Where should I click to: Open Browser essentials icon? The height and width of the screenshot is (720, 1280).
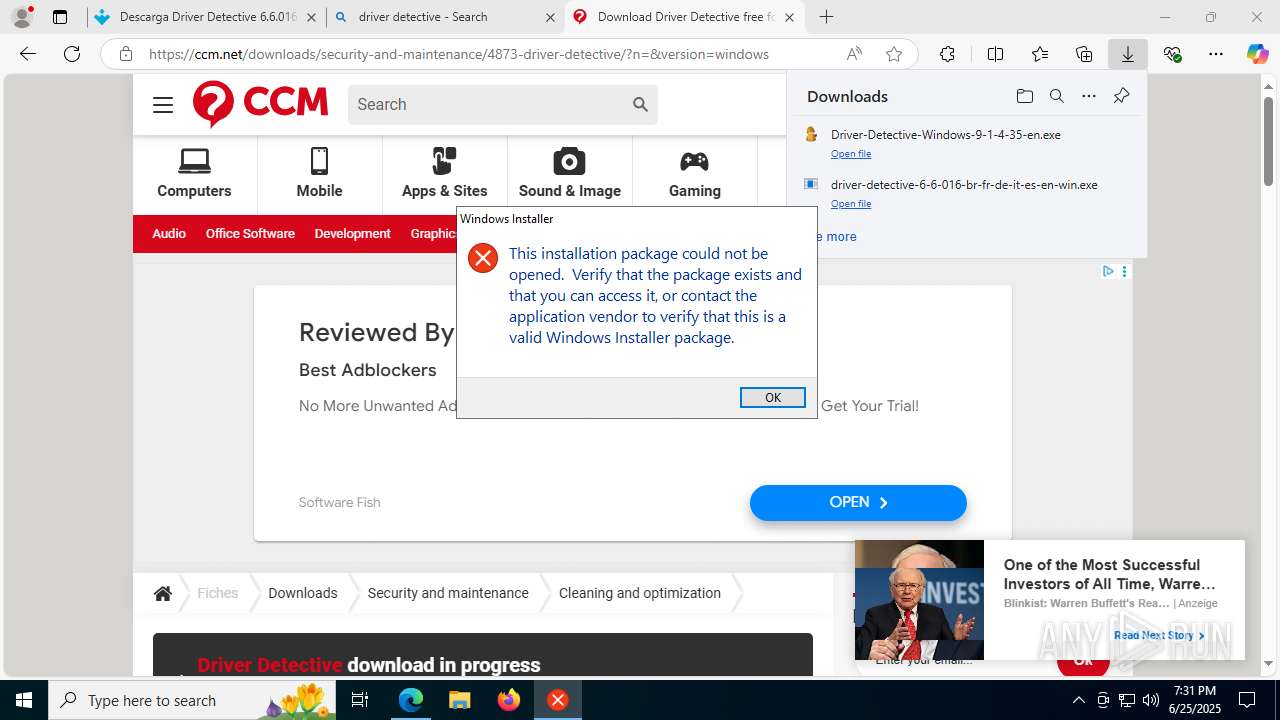[1172, 54]
